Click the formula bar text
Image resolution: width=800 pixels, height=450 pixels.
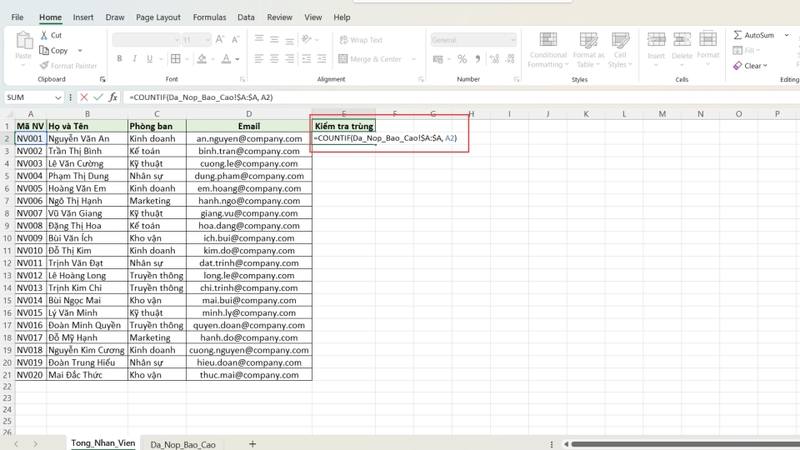201,97
